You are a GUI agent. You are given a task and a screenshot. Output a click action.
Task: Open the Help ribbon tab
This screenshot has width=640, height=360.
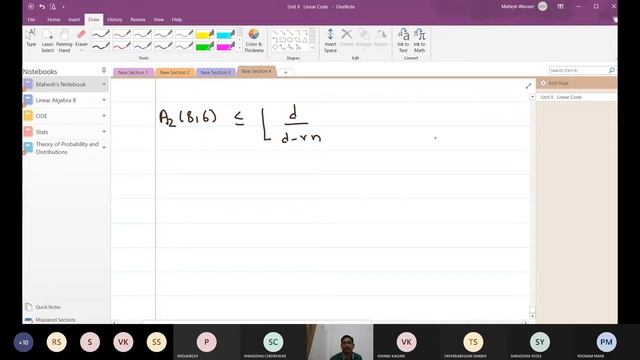click(x=177, y=20)
